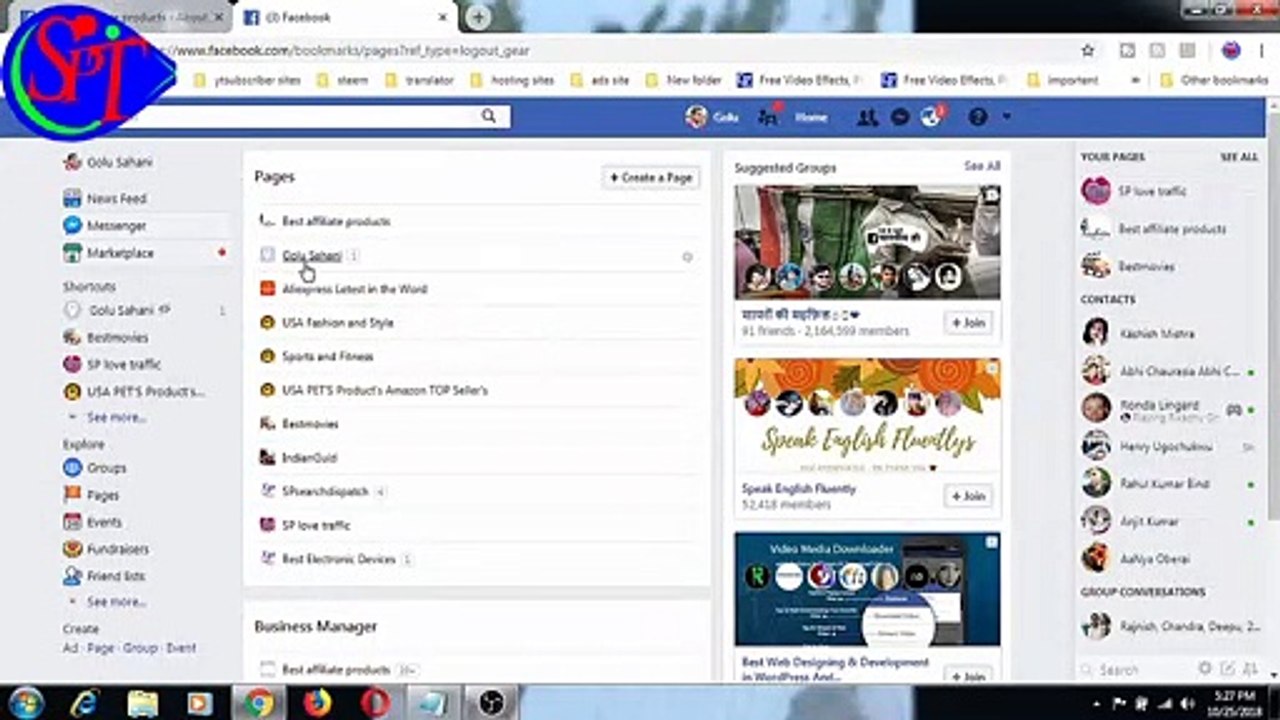Open chat with Kashish Mishra
1280x720 pixels.
(x=1156, y=334)
